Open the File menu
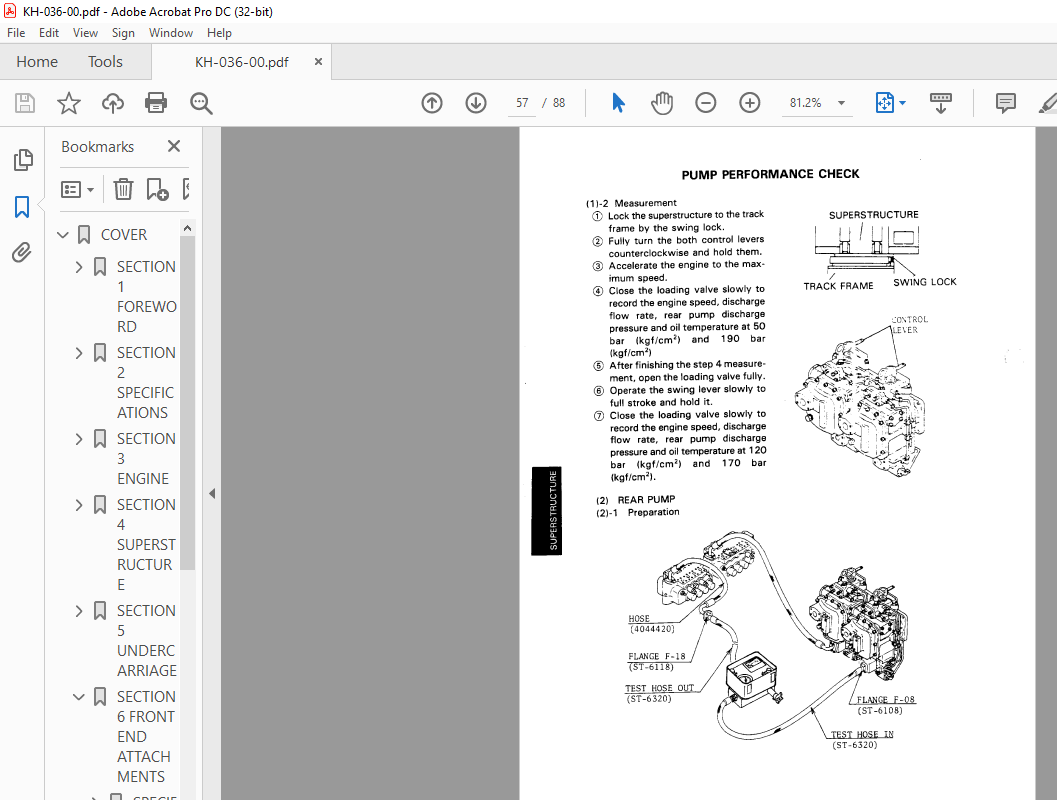The width and height of the screenshot is (1057, 800). click(16, 32)
